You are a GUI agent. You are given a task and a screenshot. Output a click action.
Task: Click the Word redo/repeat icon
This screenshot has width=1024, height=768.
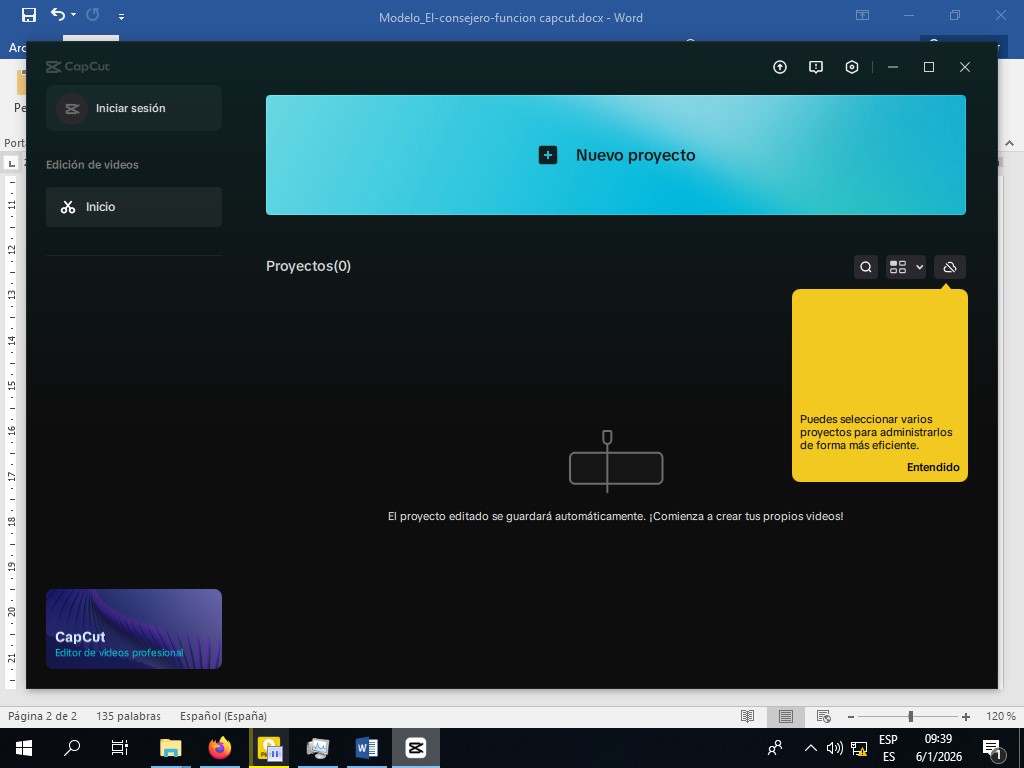point(93,14)
